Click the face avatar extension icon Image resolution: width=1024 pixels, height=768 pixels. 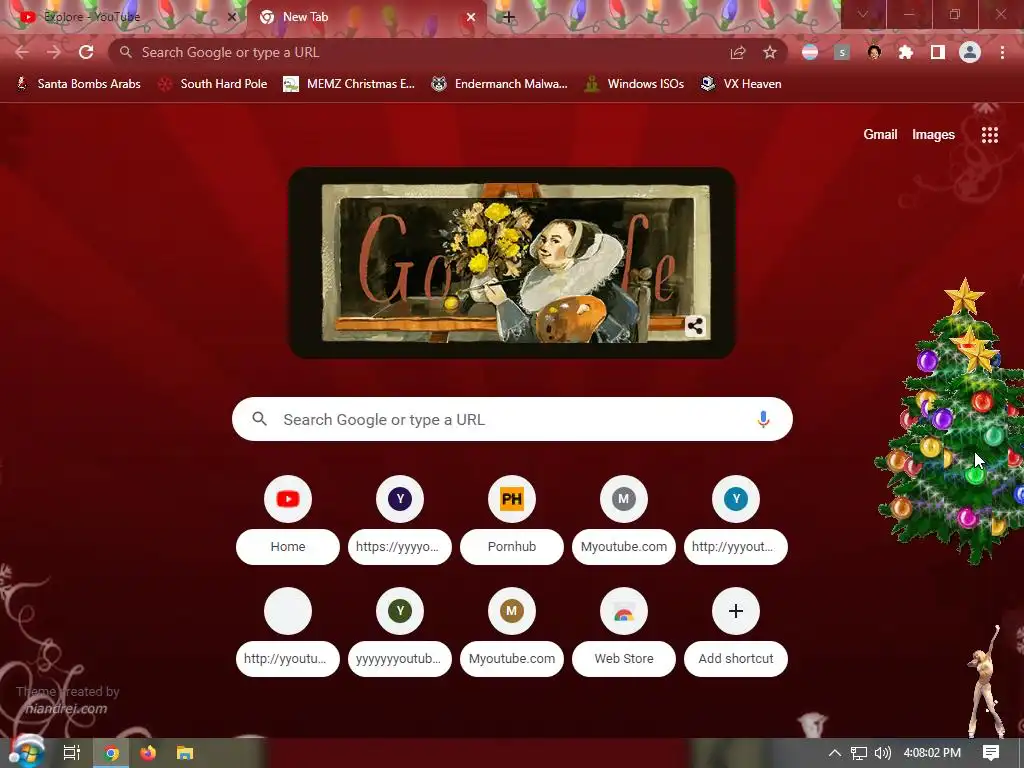874,52
